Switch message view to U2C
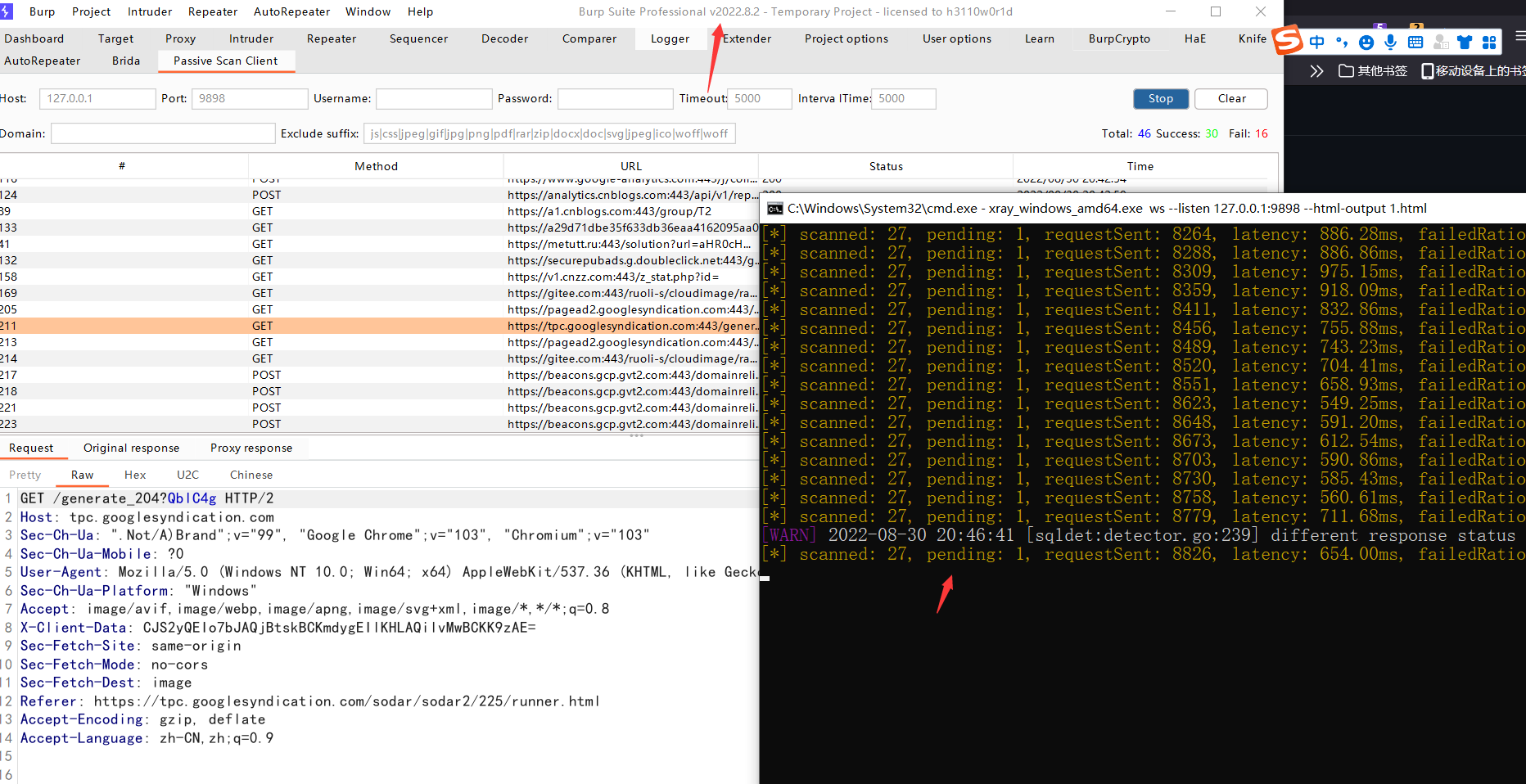The width and height of the screenshot is (1526, 784). click(x=187, y=475)
